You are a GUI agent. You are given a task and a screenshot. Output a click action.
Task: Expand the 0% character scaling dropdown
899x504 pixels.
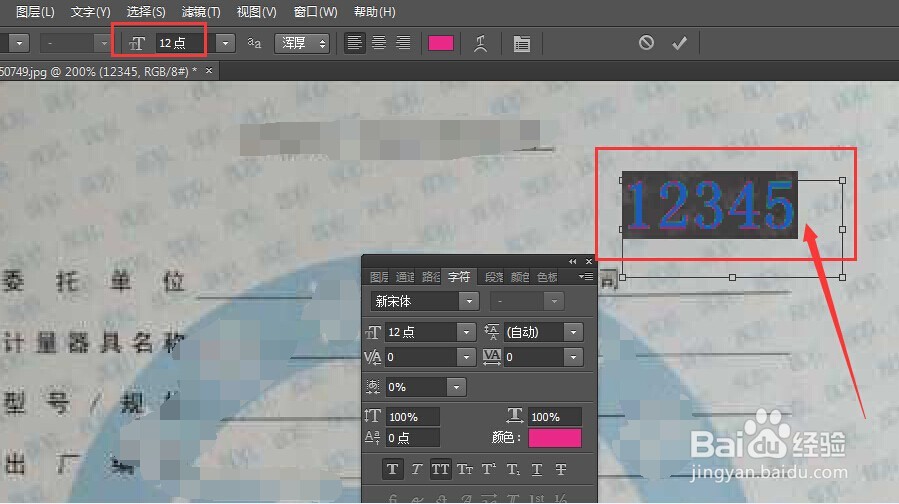(x=456, y=387)
